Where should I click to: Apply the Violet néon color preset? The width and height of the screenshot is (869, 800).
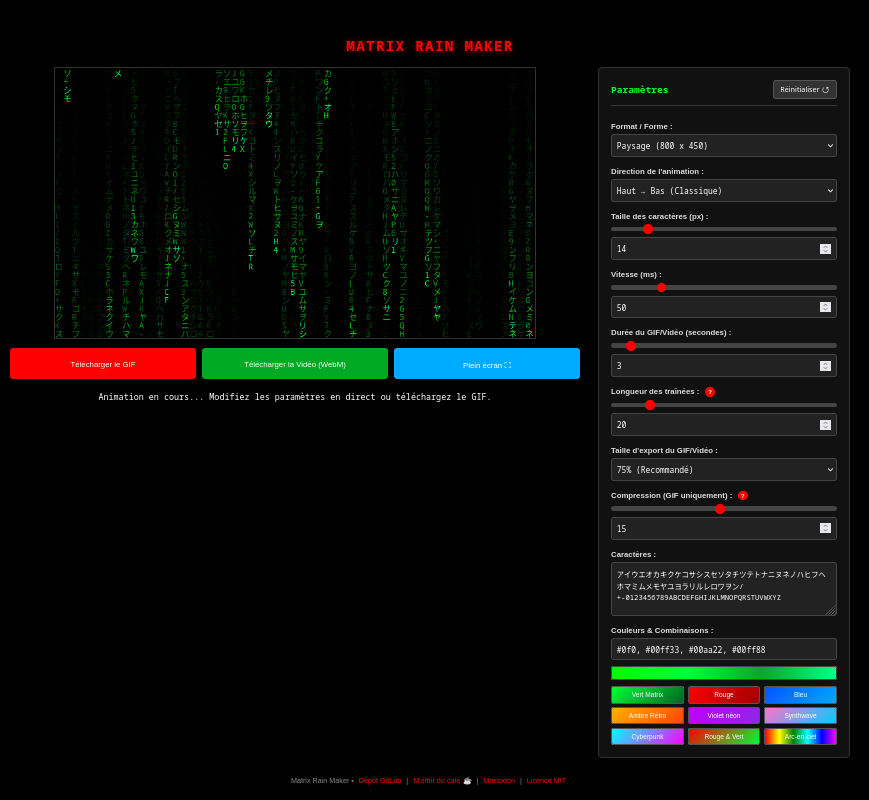(724, 716)
